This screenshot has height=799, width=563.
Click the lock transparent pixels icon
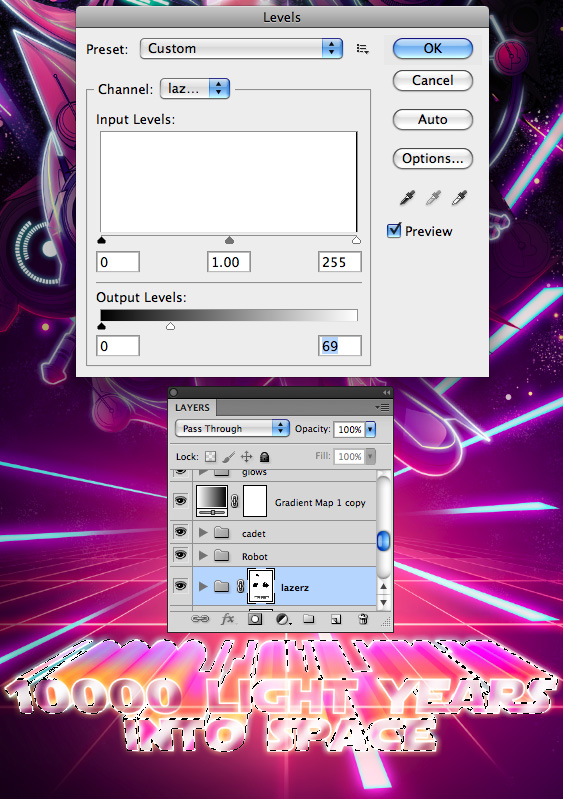[x=210, y=457]
